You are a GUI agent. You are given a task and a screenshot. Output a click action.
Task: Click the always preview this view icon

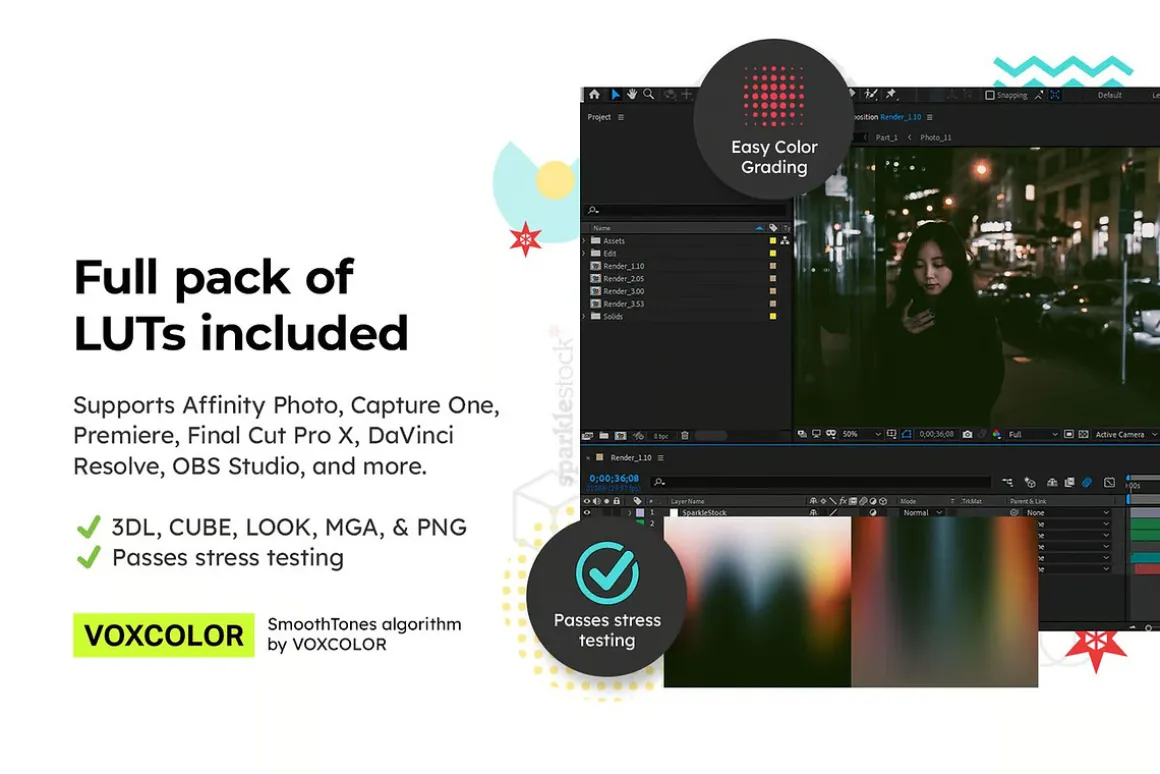802,434
